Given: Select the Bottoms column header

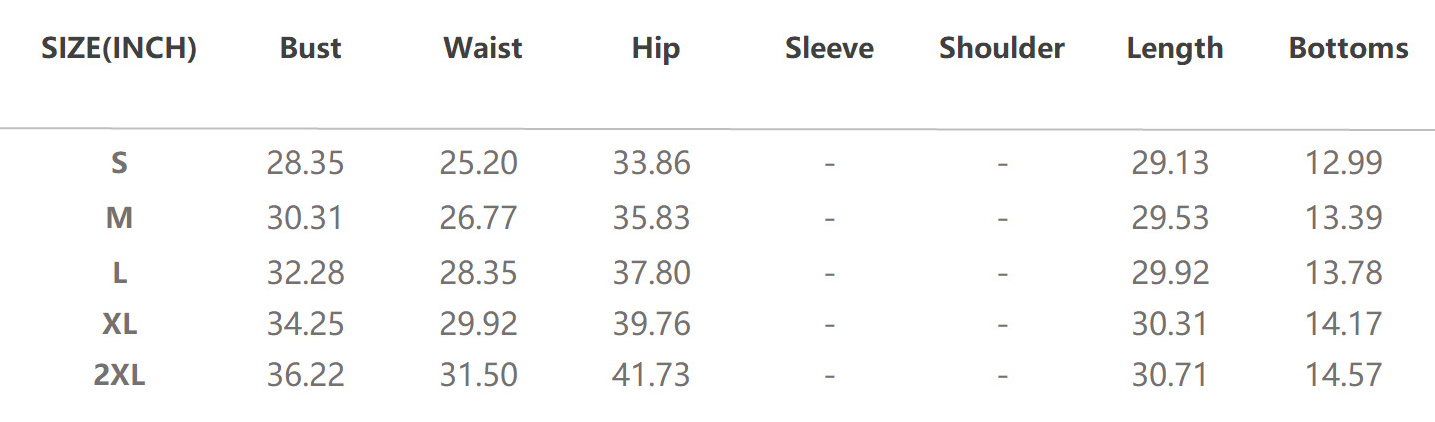Looking at the screenshot, I should (1348, 48).
